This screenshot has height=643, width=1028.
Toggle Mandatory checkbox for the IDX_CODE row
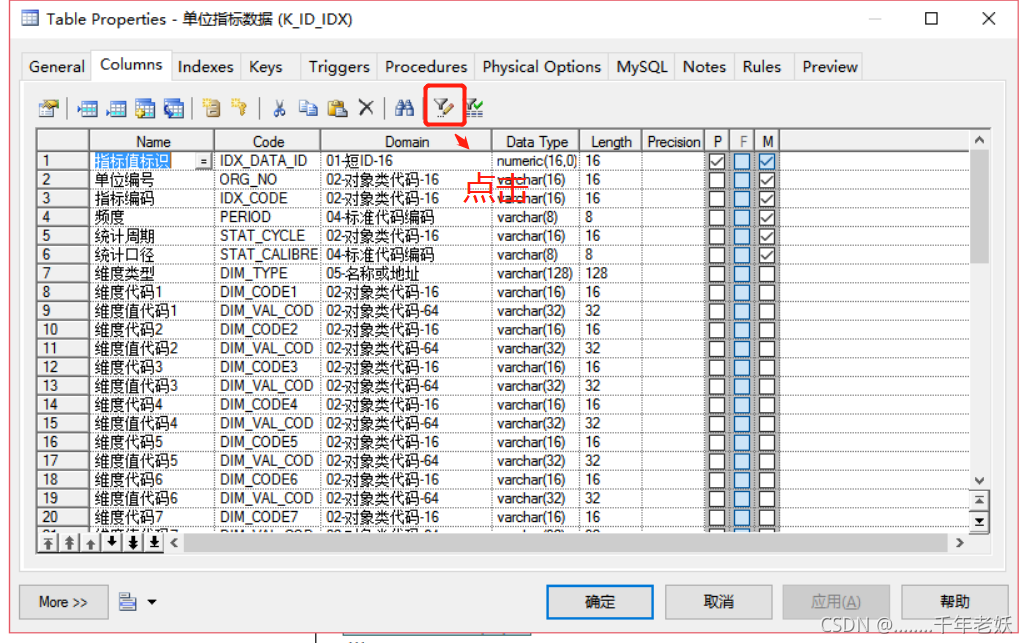click(x=767, y=199)
